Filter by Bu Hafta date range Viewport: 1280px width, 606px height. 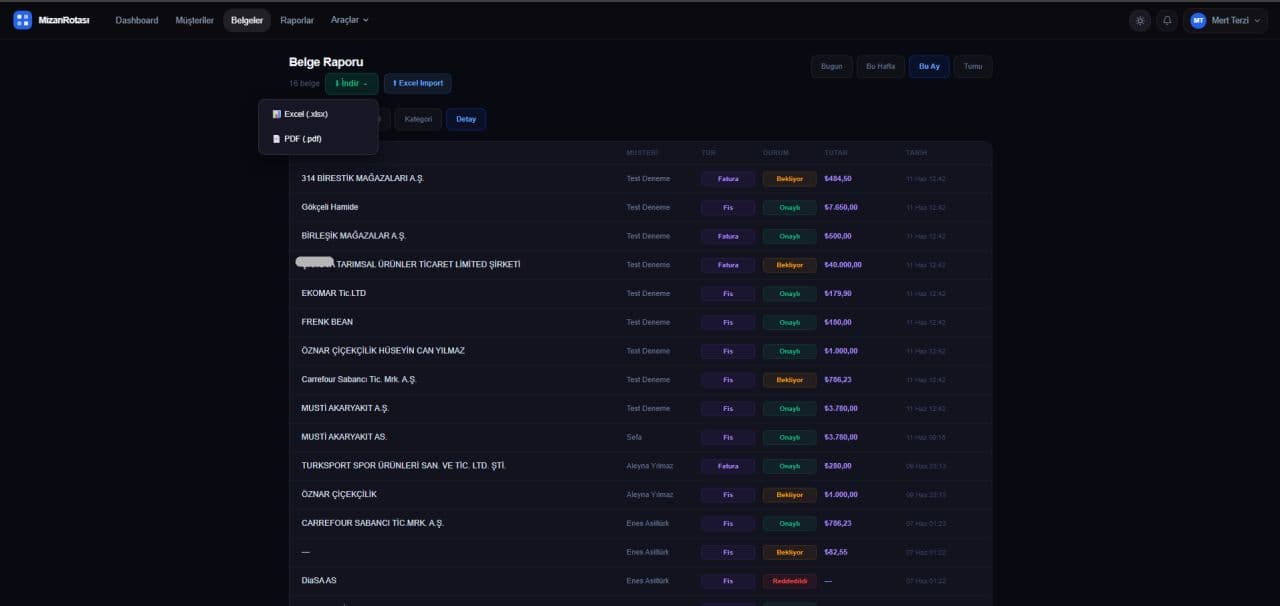point(880,67)
